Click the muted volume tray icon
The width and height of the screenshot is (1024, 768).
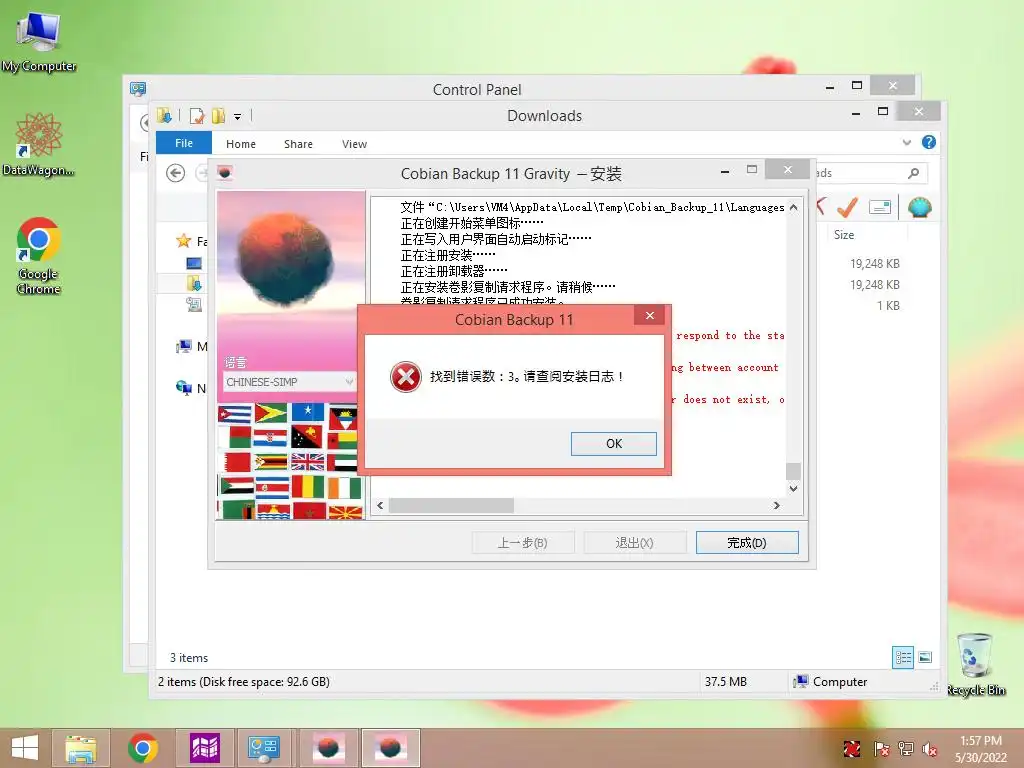pyautogui.click(x=929, y=748)
